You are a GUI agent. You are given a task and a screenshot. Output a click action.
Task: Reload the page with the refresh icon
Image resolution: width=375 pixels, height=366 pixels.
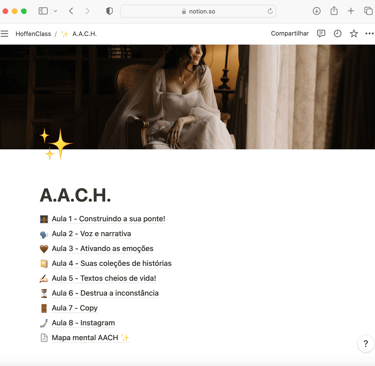pyautogui.click(x=270, y=11)
